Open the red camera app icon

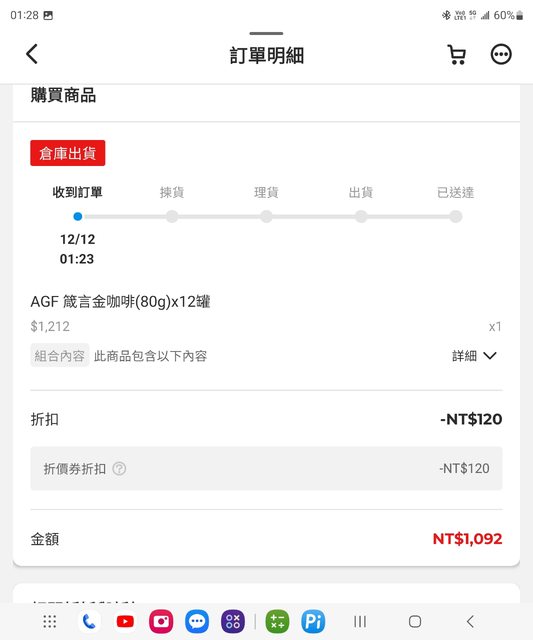(161, 622)
